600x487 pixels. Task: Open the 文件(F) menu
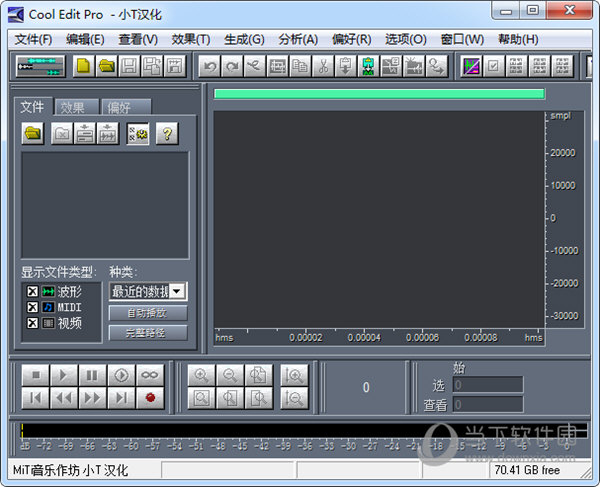[33, 39]
